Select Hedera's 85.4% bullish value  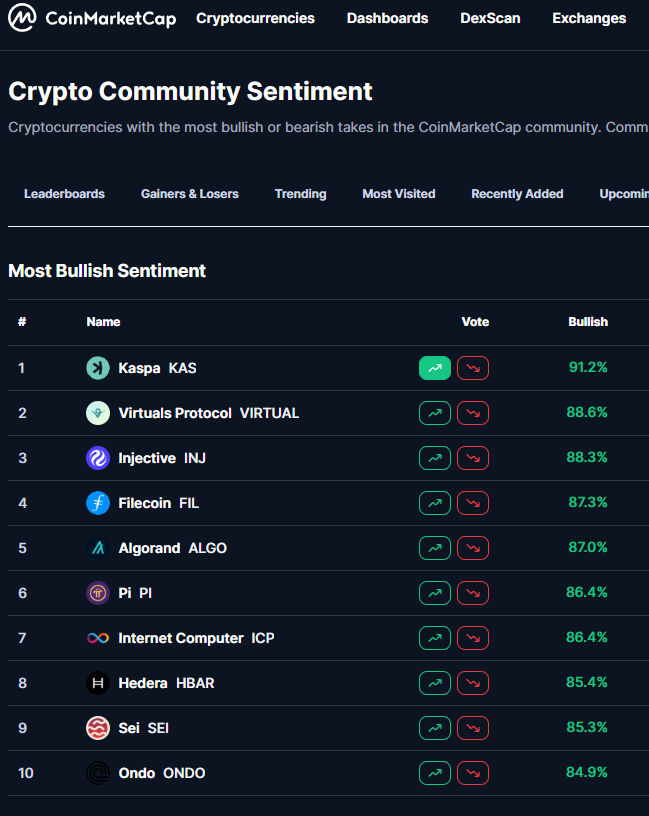[587, 682]
